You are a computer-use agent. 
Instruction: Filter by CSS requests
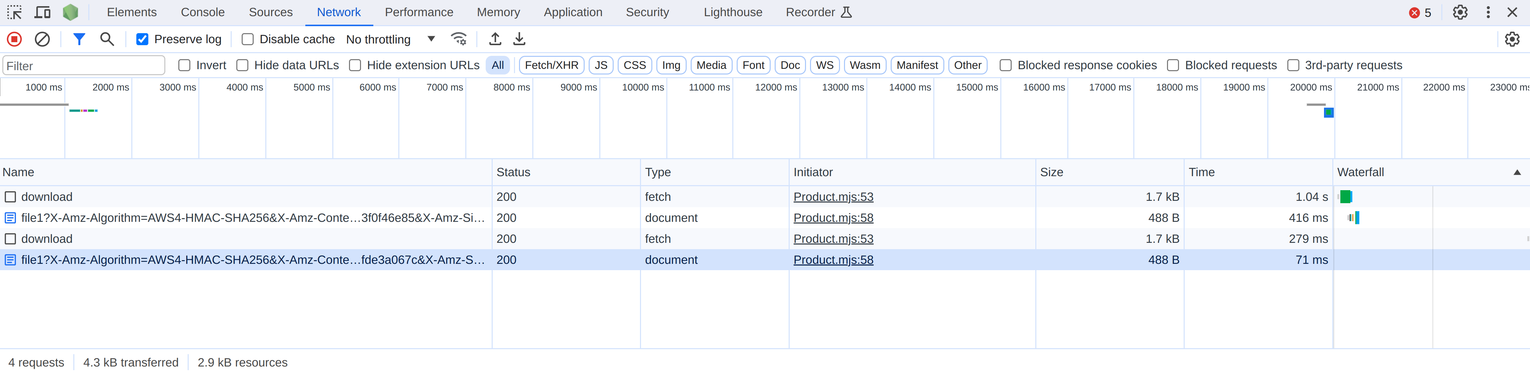(635, 65)
